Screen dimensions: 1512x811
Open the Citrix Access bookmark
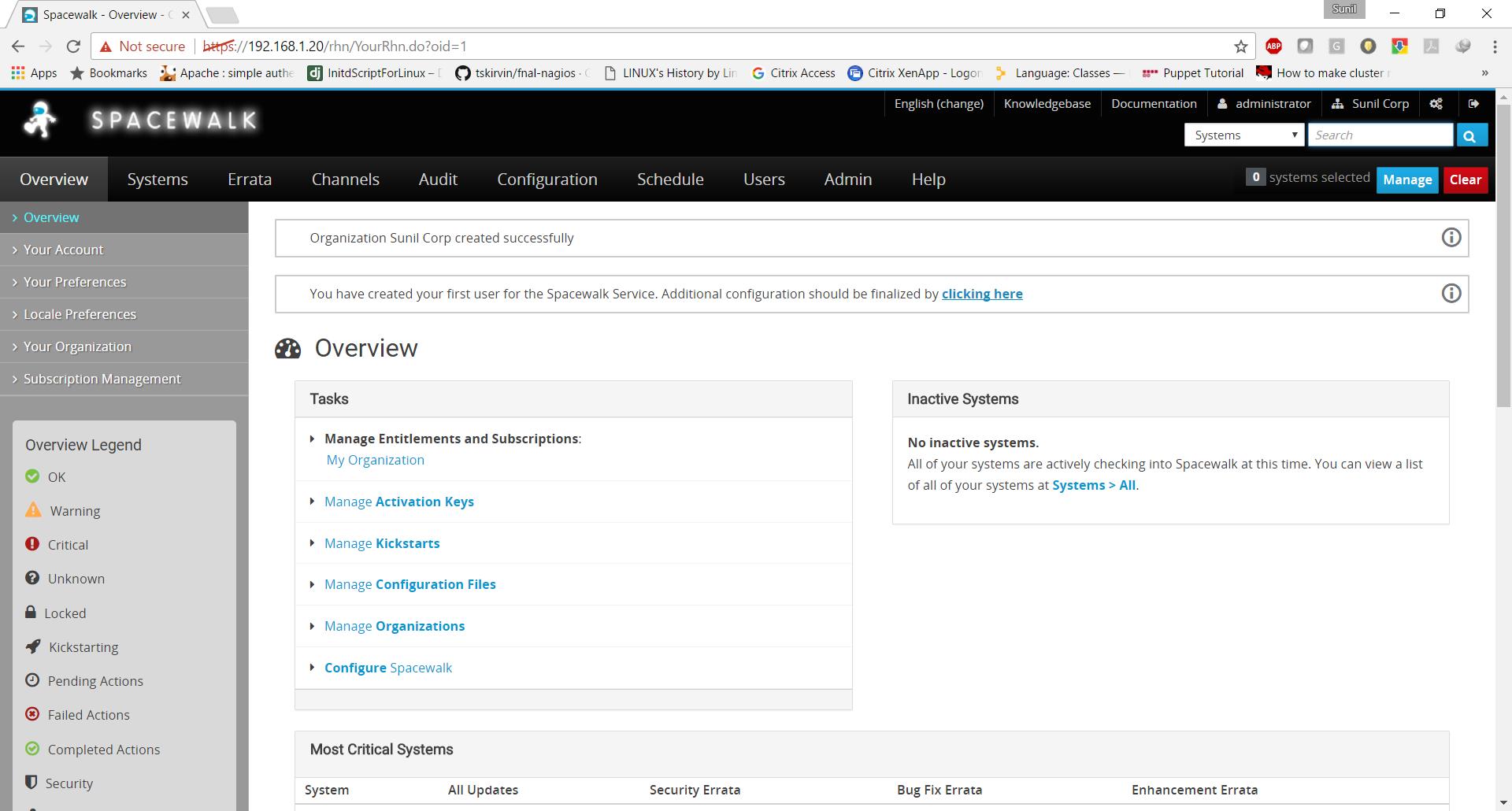(x=793, y=73)
